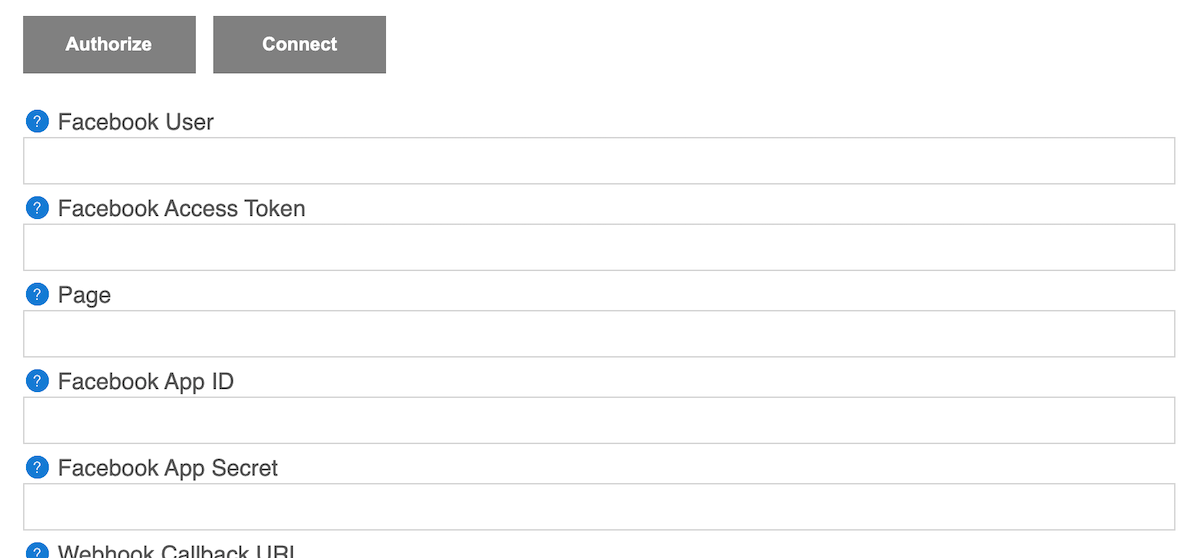The width and height of the screenshot is (1200, 558).
Task: Click Webhook Callback URL help icon
Action: click(x=36, y=551)
